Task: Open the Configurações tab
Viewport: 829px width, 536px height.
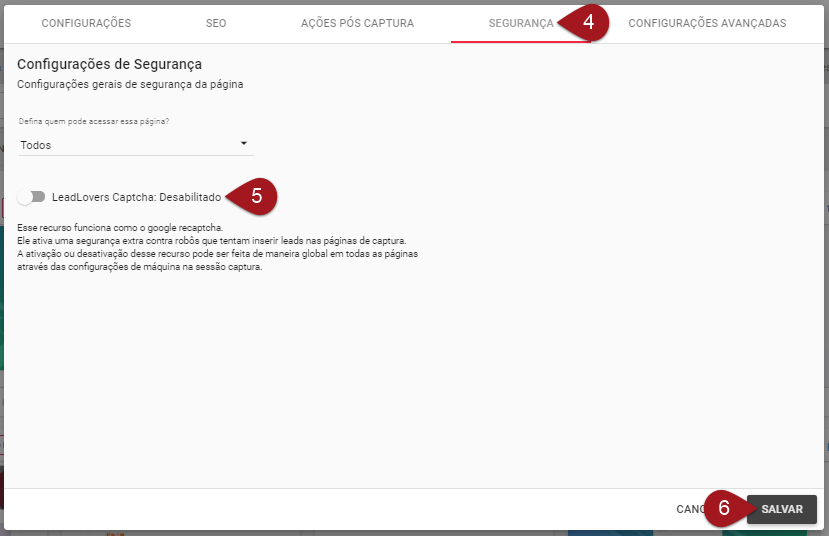Action: 86,23
